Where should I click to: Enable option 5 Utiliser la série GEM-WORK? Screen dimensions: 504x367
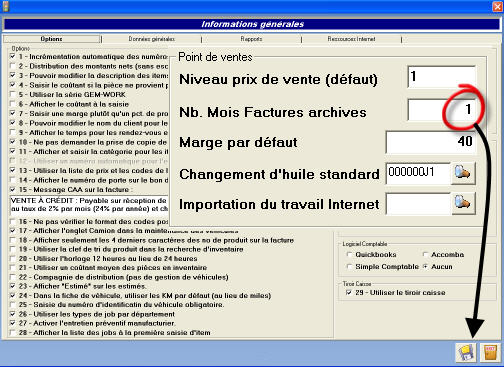(x=13, y=94)
